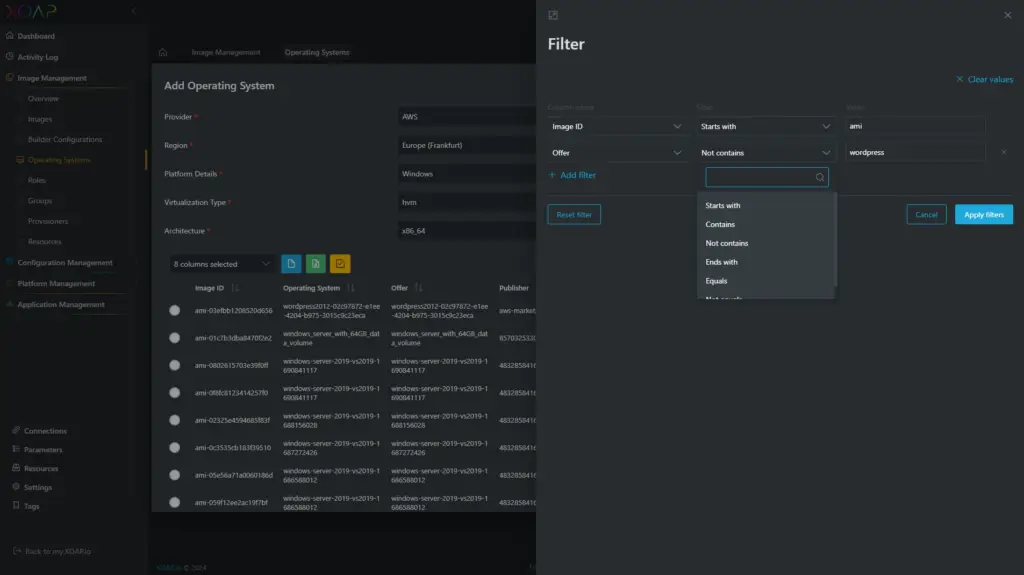This screenshot has height=575, width=1024.
Task: Open Connections in sidebar
Action: point(45,431)
